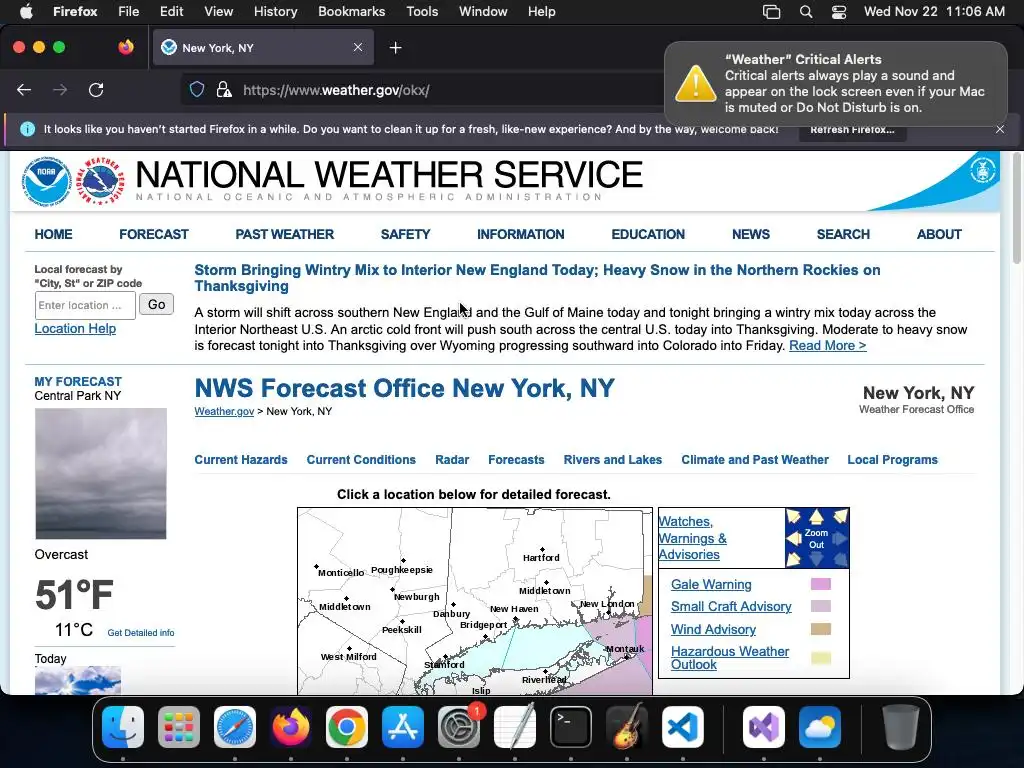
Task: Open the Current Hazards section menu
Action: (241, 460)
